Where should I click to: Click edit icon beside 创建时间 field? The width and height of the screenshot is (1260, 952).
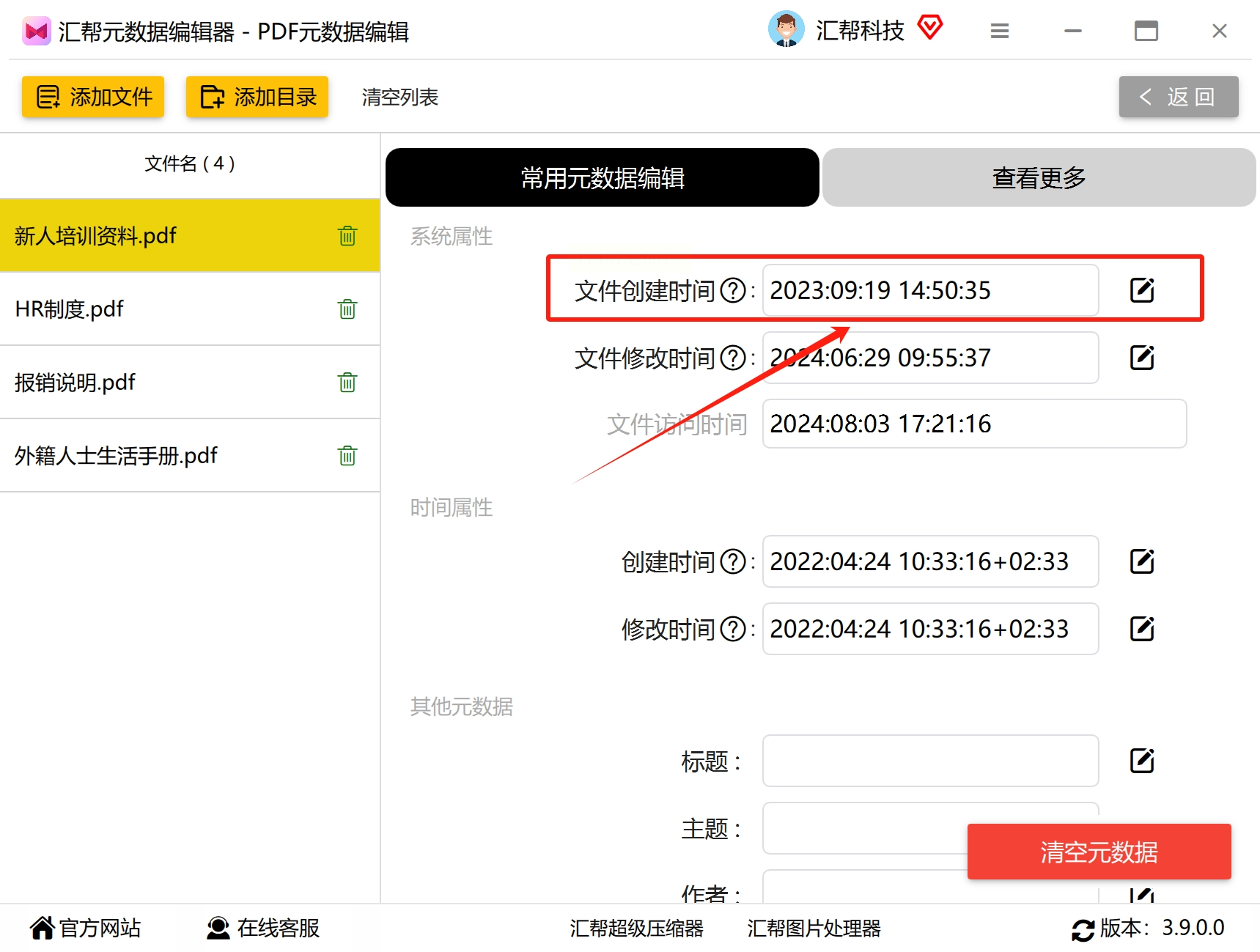pos(1142,561)
